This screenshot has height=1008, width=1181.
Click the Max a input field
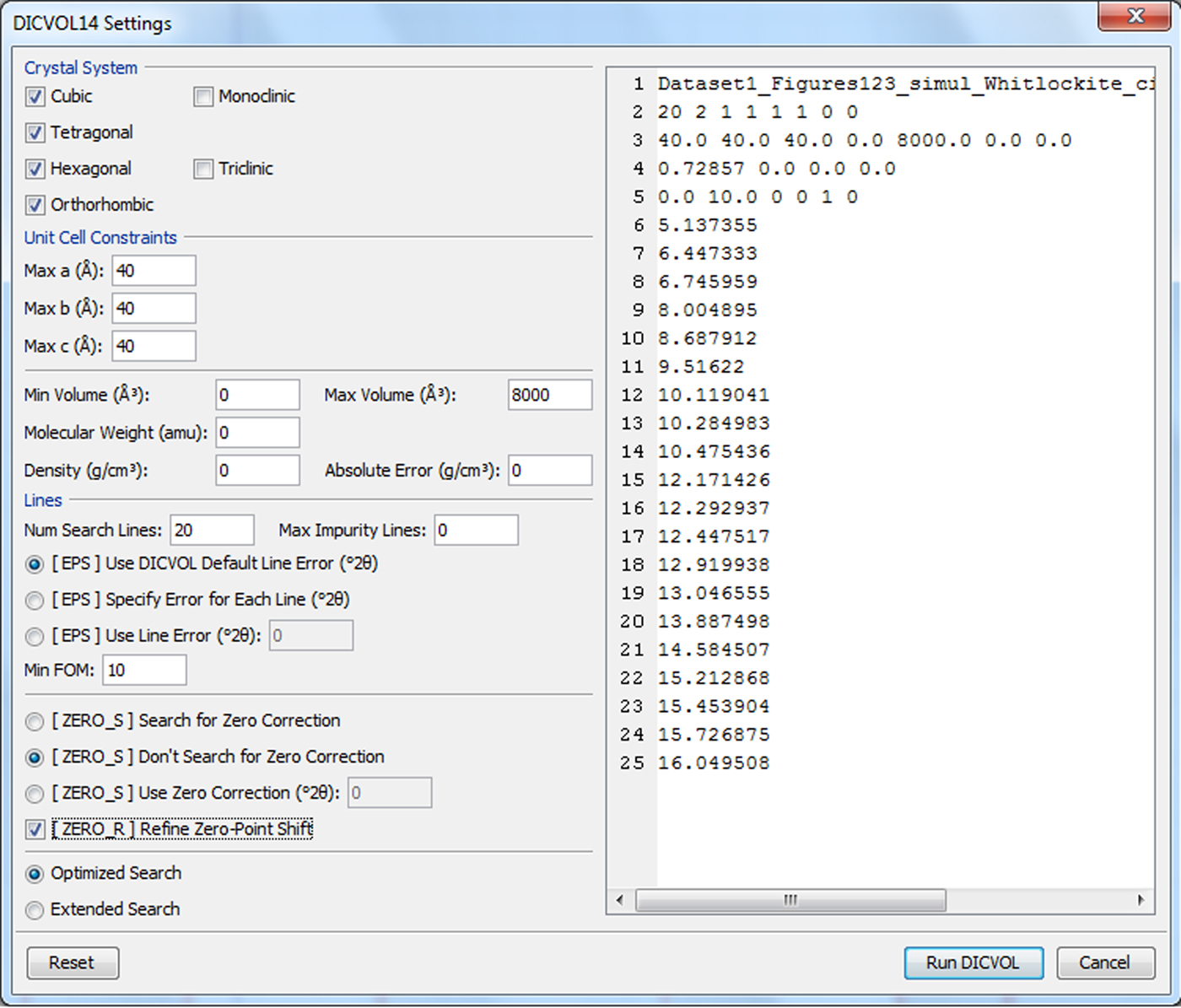(x=154, y=272)
